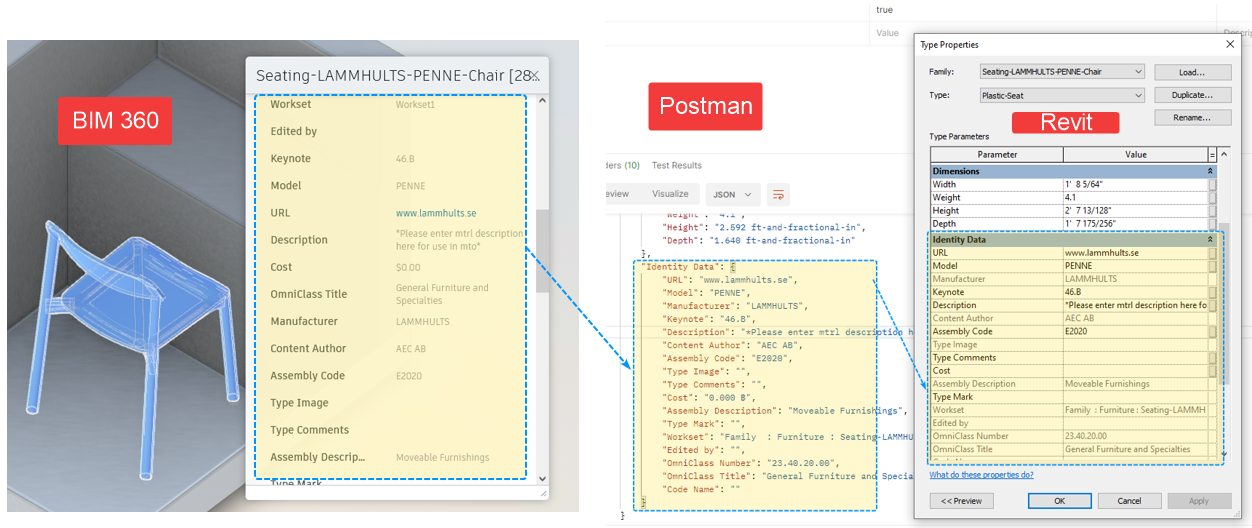
Task: Open 'What do these properties do?' link
Action: 967,475
